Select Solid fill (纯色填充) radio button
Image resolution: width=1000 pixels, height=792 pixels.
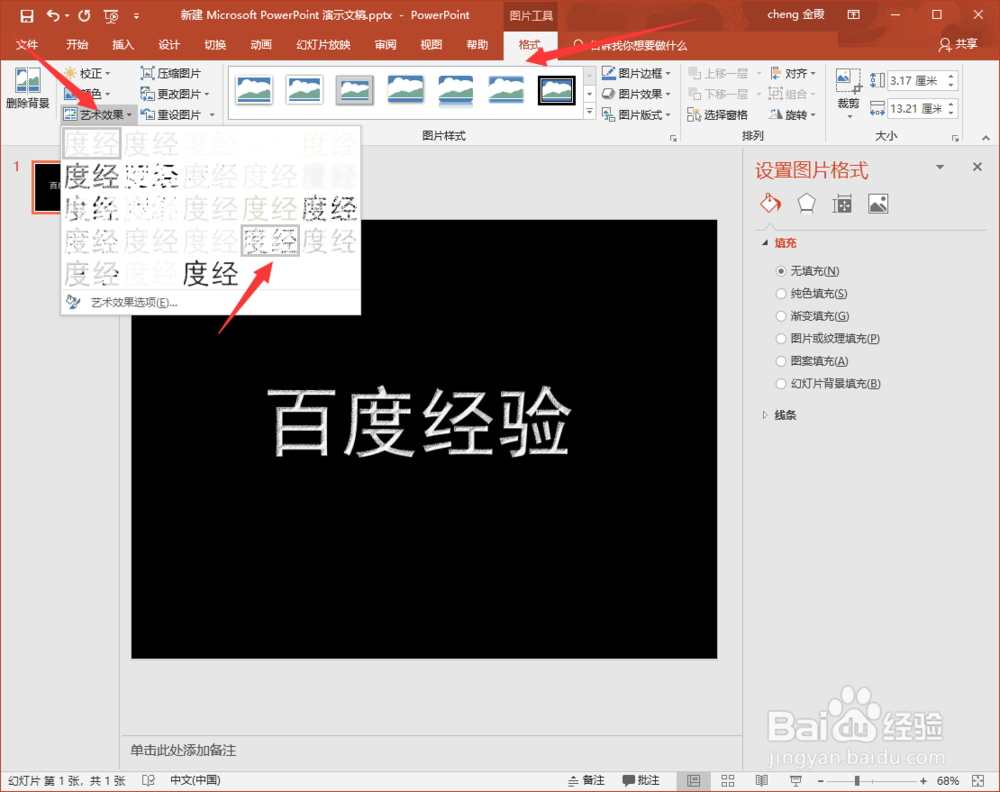(x=781, y=293)
